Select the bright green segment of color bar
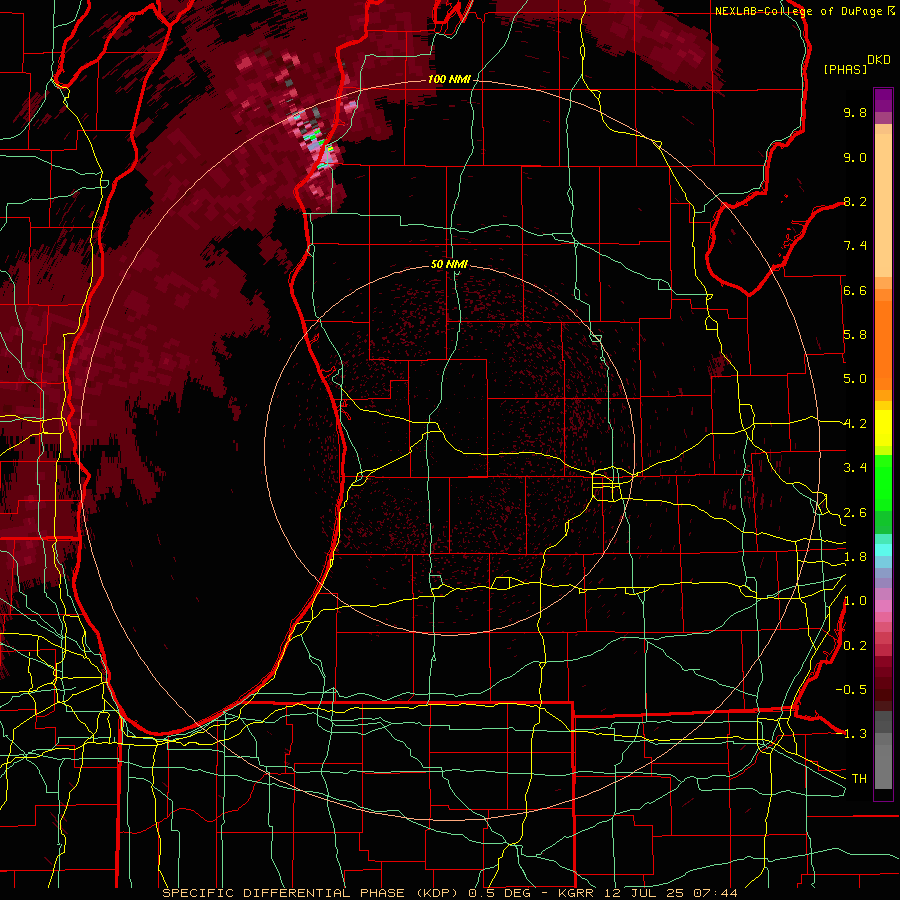The height and width of the screenshot is (900, 900). 883,482
